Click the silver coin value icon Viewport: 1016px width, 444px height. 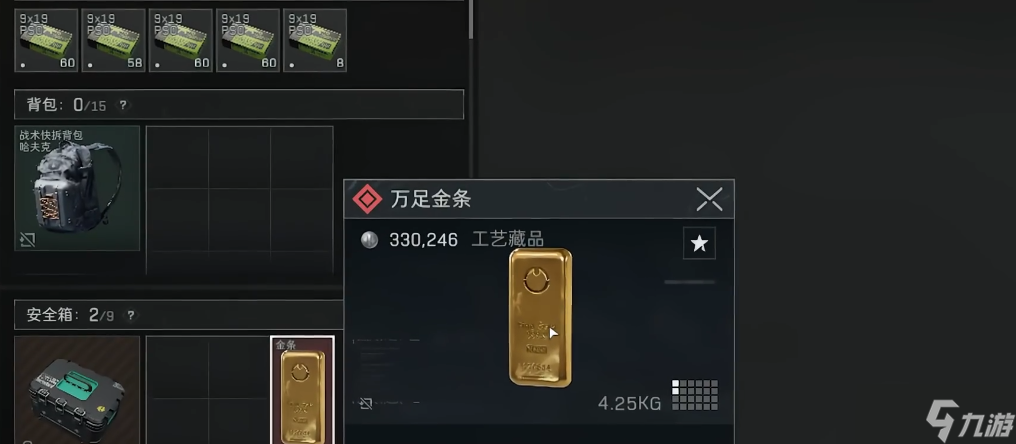(369, 240)
